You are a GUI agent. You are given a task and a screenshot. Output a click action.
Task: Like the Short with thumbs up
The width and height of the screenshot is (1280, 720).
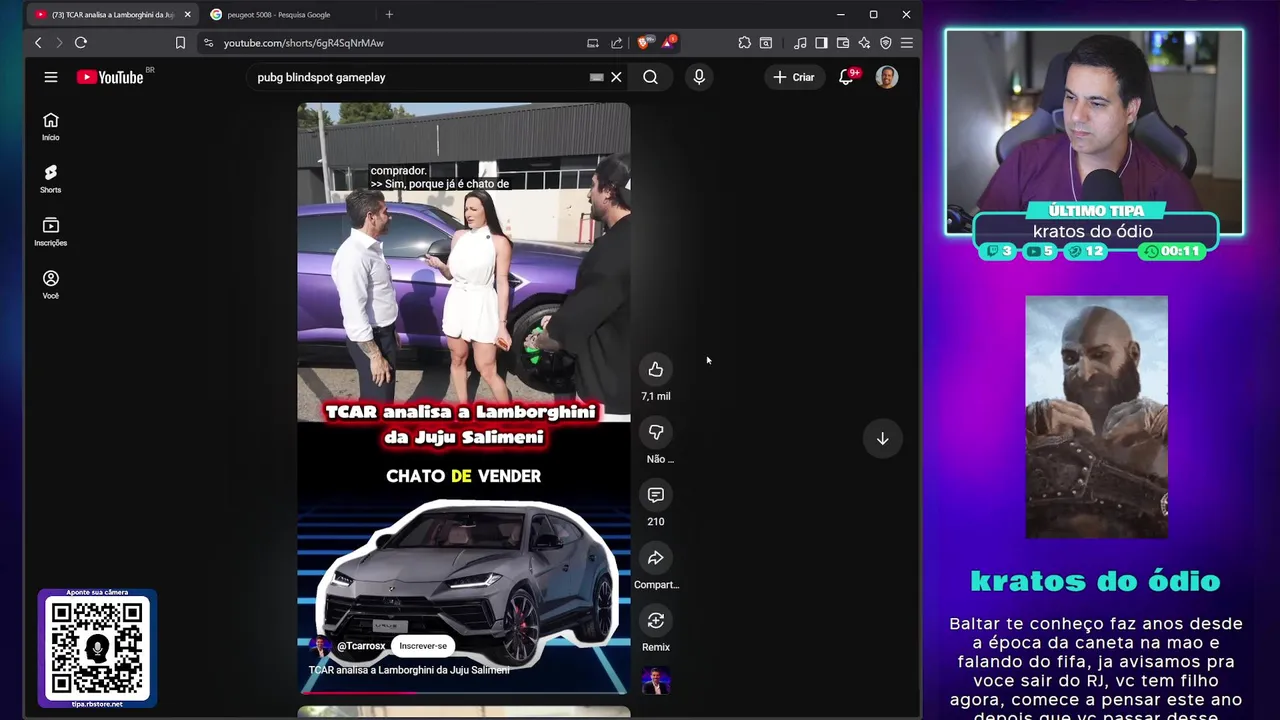656,370
